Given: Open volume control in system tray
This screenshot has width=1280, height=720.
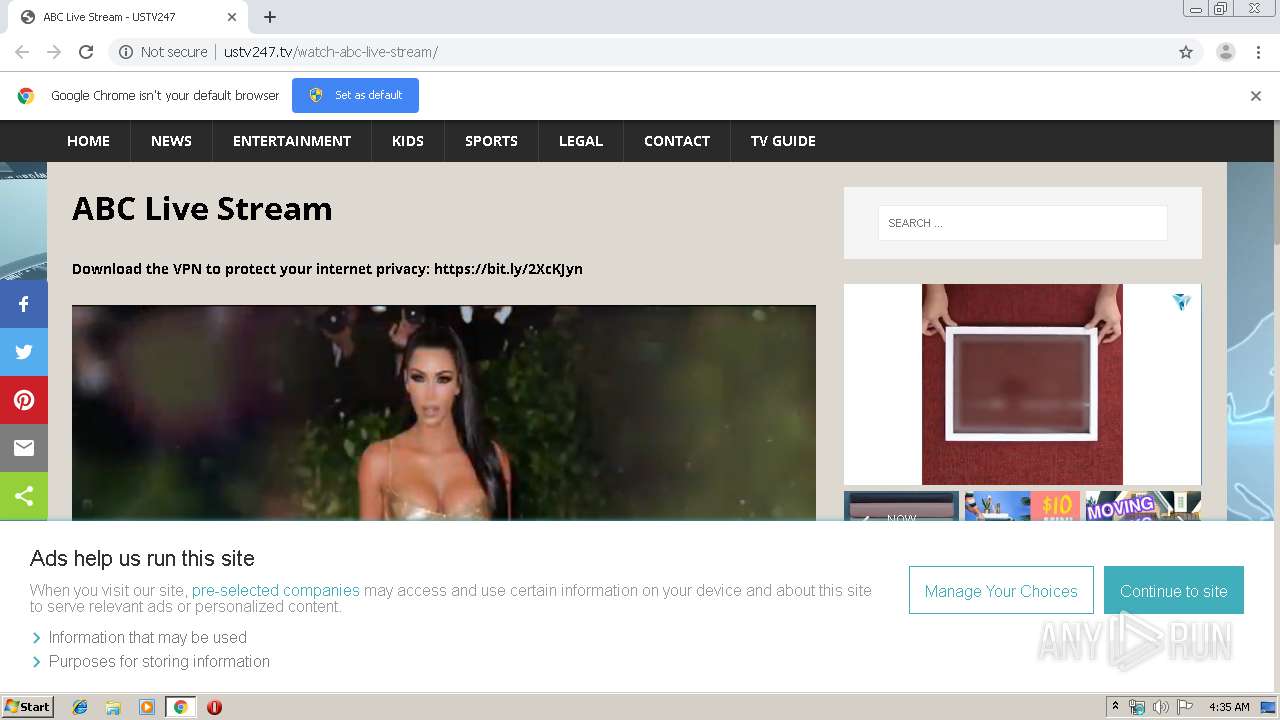Looking at the screenshot, I should click(x=1161, y=707).
